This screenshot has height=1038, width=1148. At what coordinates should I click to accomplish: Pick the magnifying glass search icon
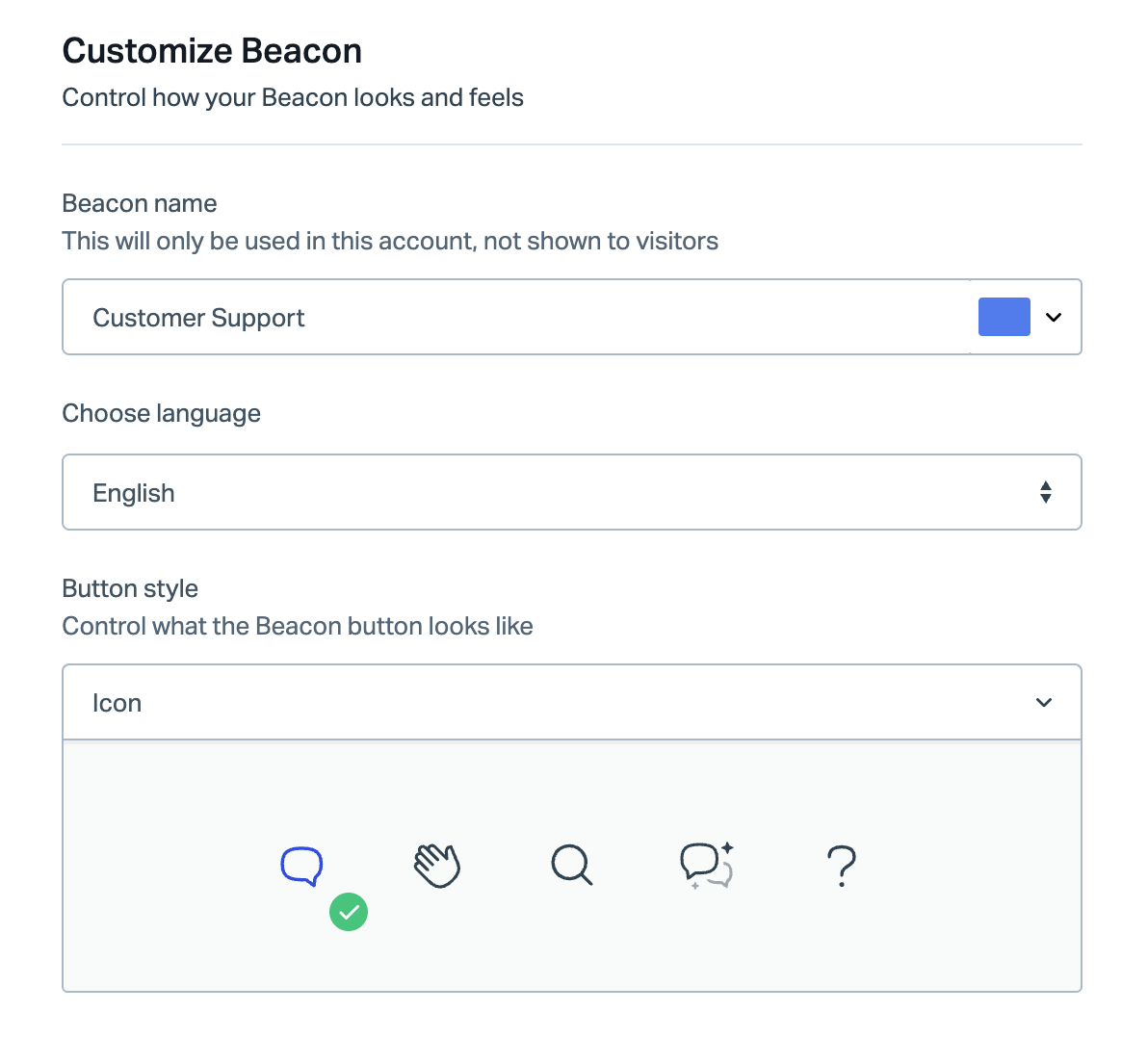click(572, 866)
